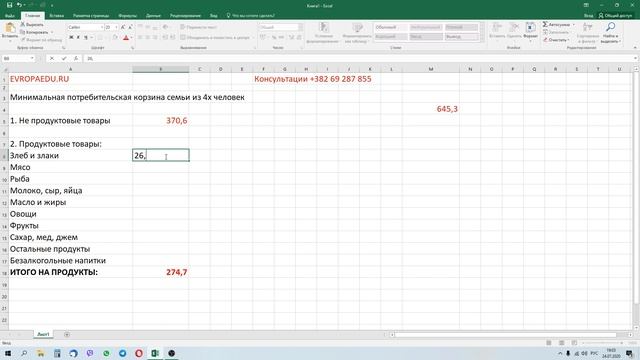Image resolution: width=640 pixels, height=360 pixels.
Task: Open the Файл tab
Action: 10,16
